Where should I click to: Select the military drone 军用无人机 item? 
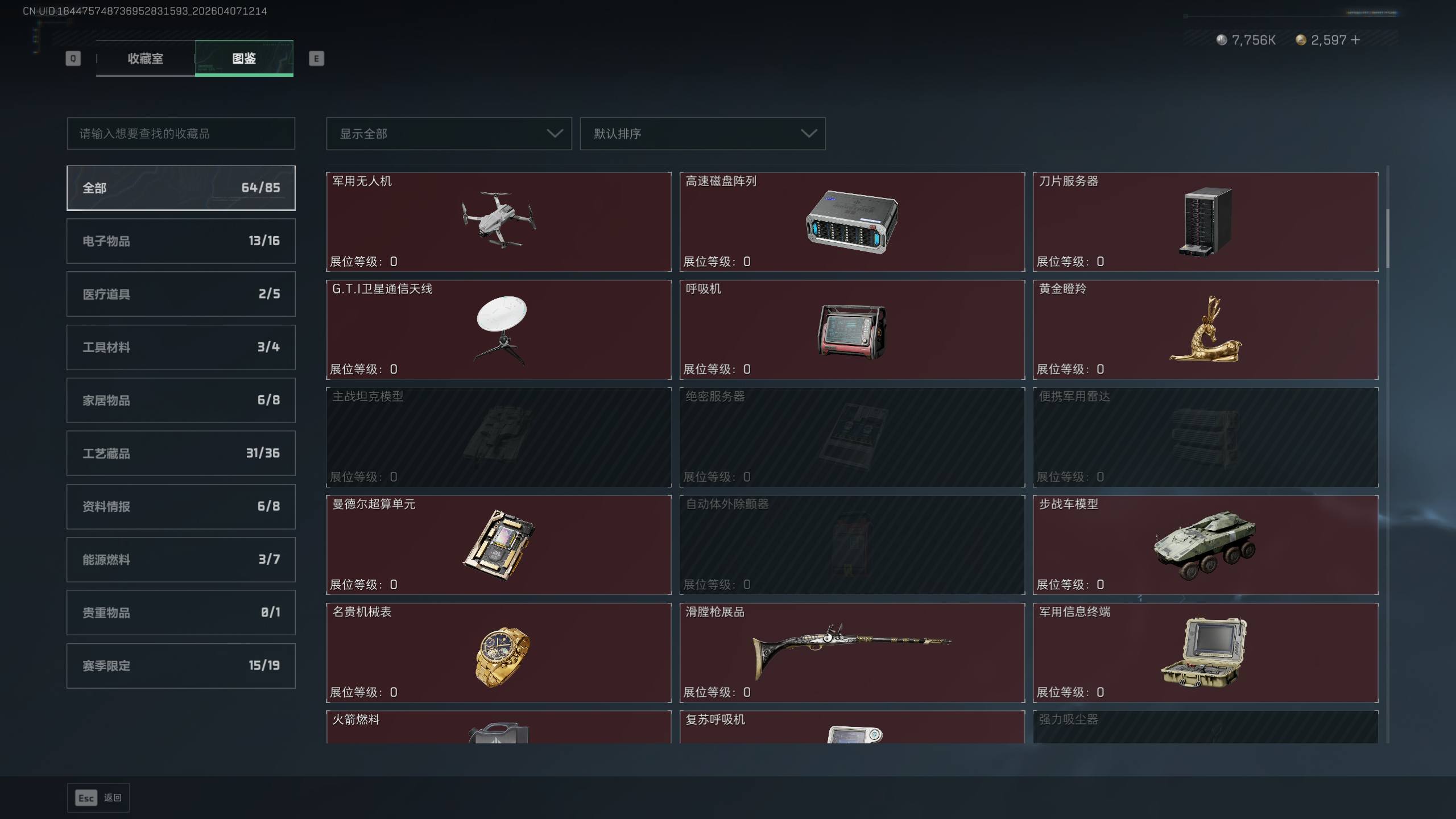tap(498, 222)
